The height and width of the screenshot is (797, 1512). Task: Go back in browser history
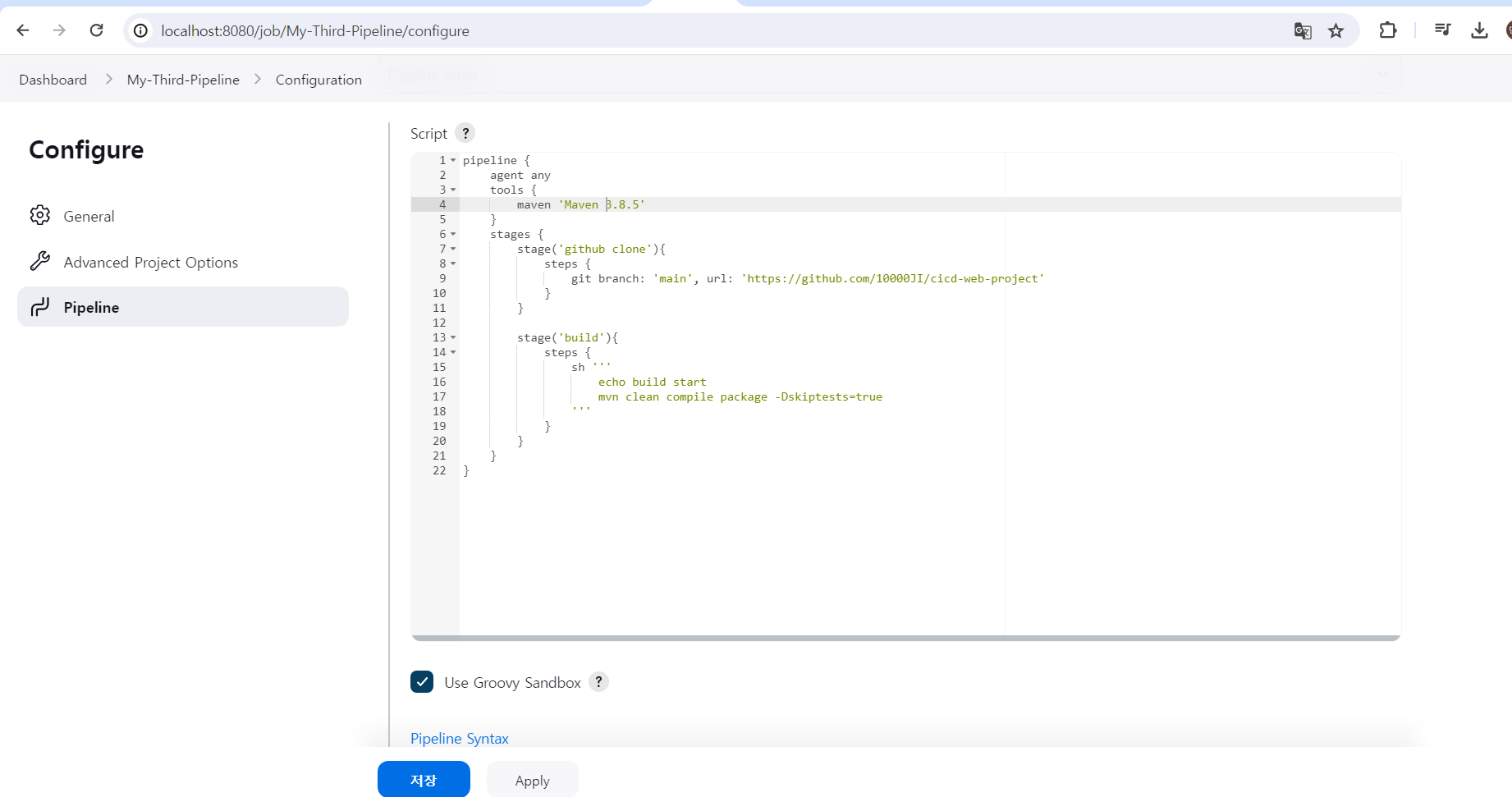coord(23,30)
